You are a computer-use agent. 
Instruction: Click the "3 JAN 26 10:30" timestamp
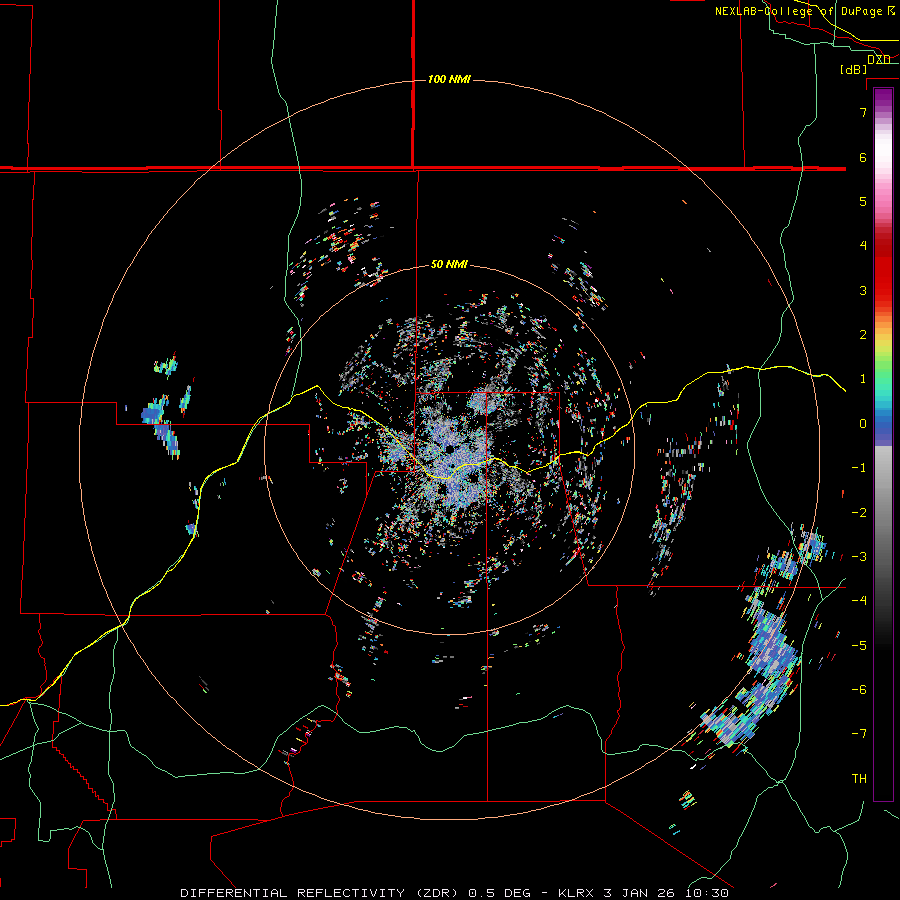pyautogui.click(x=666, y=893)
